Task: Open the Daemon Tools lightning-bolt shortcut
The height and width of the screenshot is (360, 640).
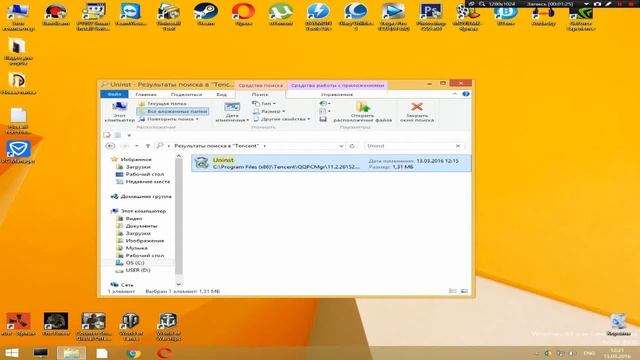Action: pyautogui.click(x=318, y=16)
